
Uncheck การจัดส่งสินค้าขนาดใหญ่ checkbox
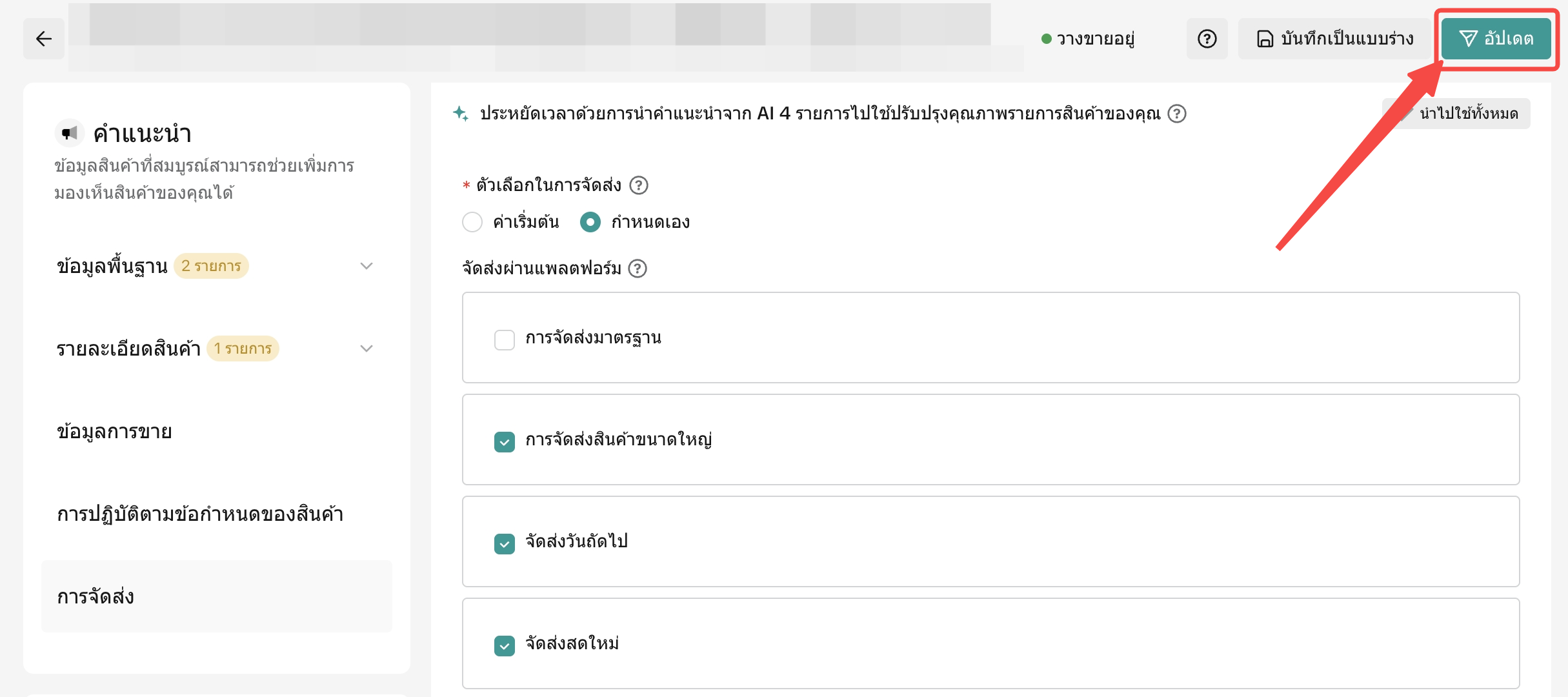[505, 441]
